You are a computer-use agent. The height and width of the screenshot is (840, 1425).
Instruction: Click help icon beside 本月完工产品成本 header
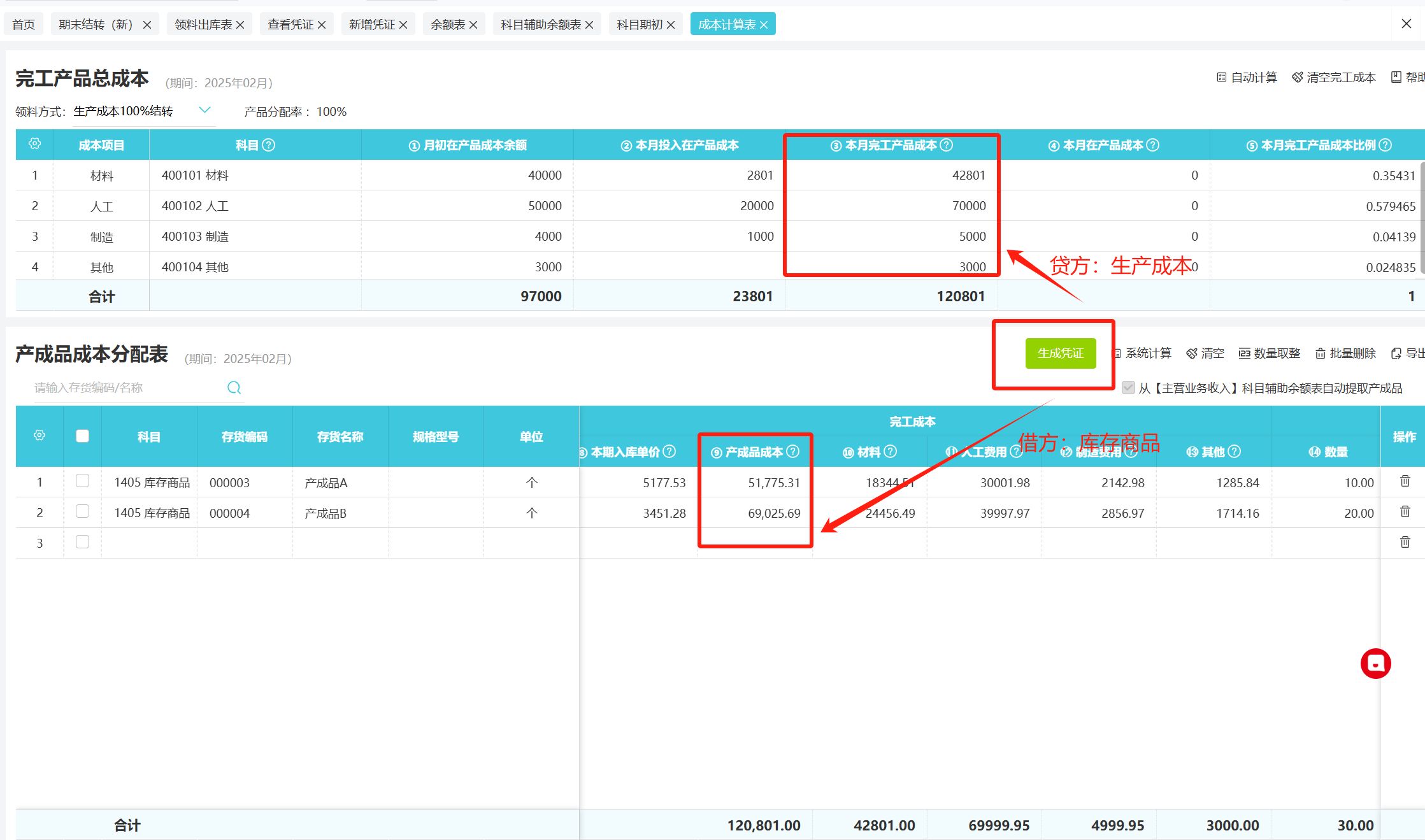click(x=947, y=145)
